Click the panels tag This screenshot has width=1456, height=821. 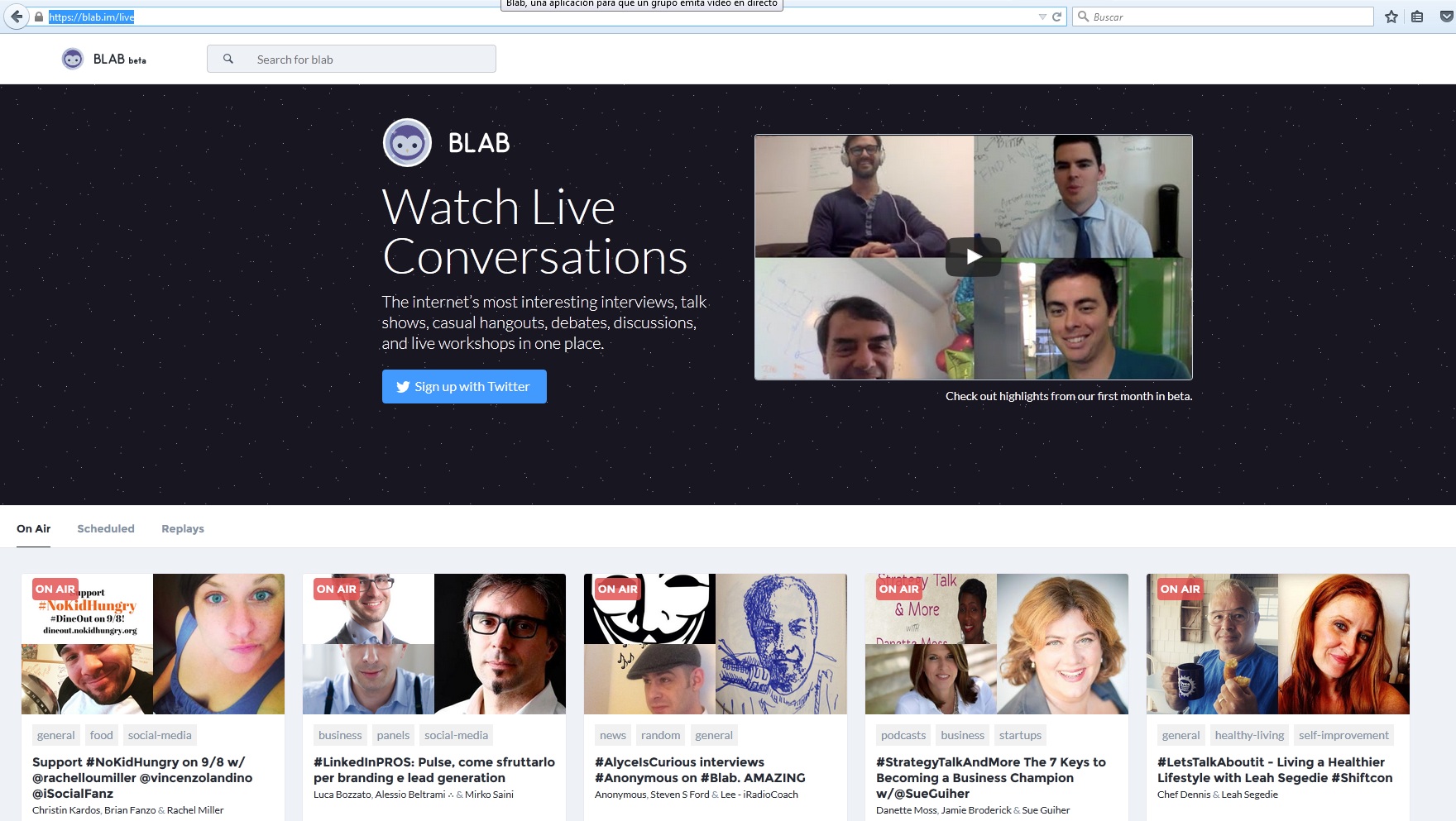click(x=393, y=735)
